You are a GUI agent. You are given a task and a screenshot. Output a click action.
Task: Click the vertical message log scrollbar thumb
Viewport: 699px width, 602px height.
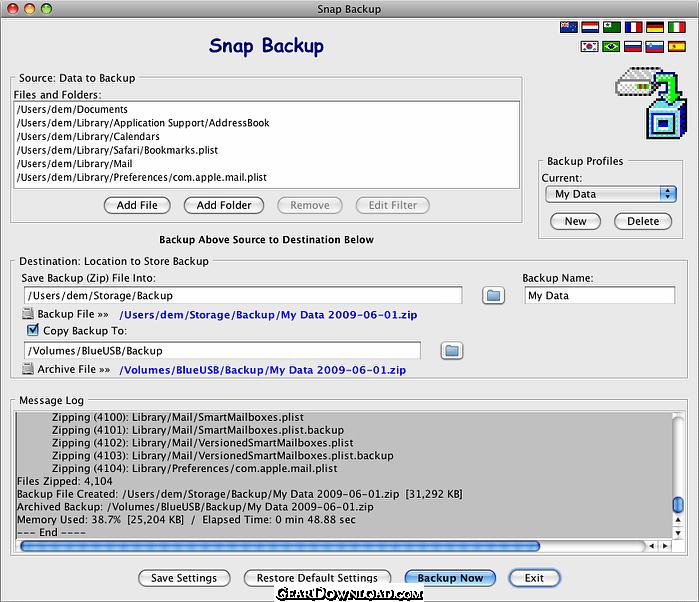[x=678, y=505]
